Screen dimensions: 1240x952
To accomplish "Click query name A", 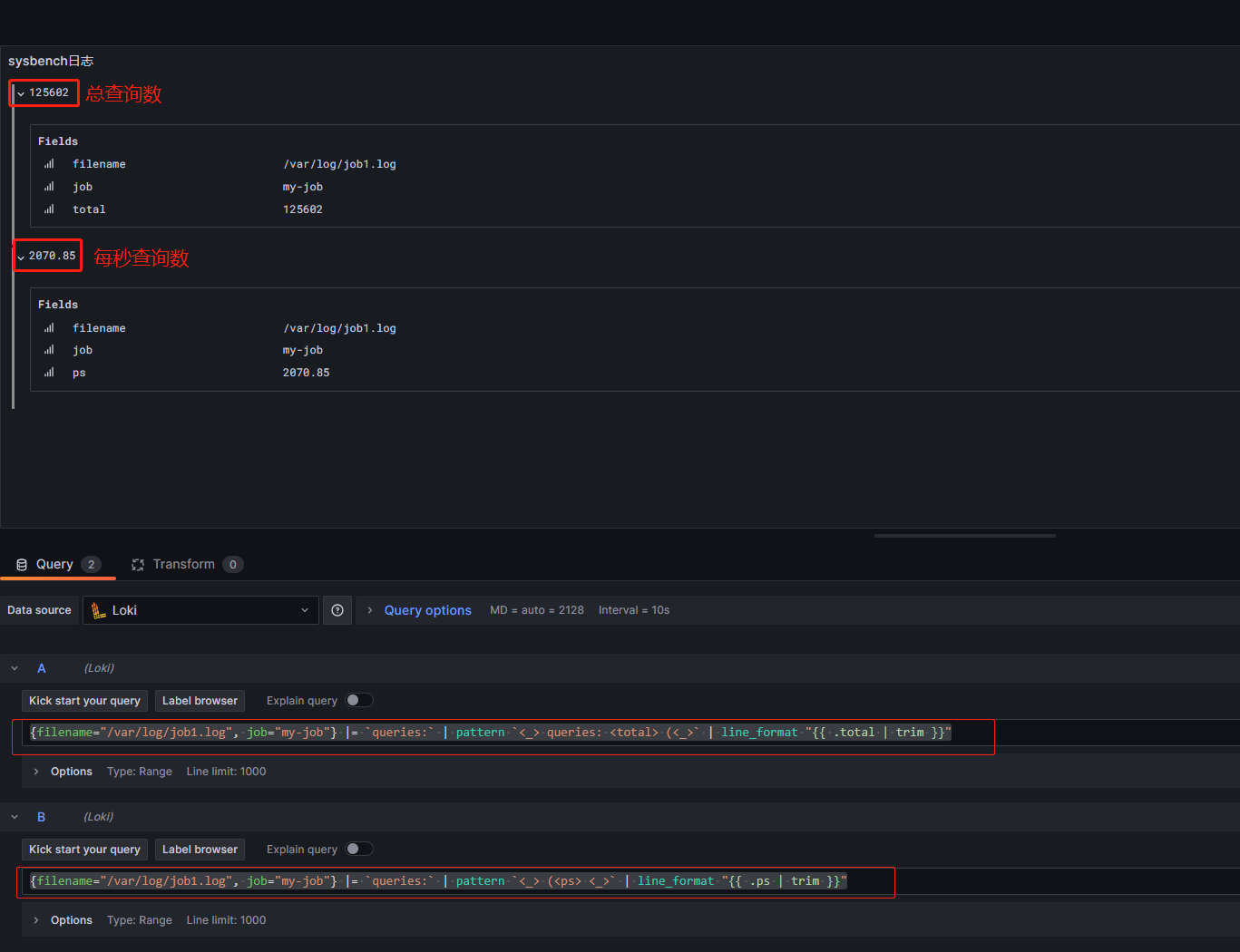I will click(41, 668).
